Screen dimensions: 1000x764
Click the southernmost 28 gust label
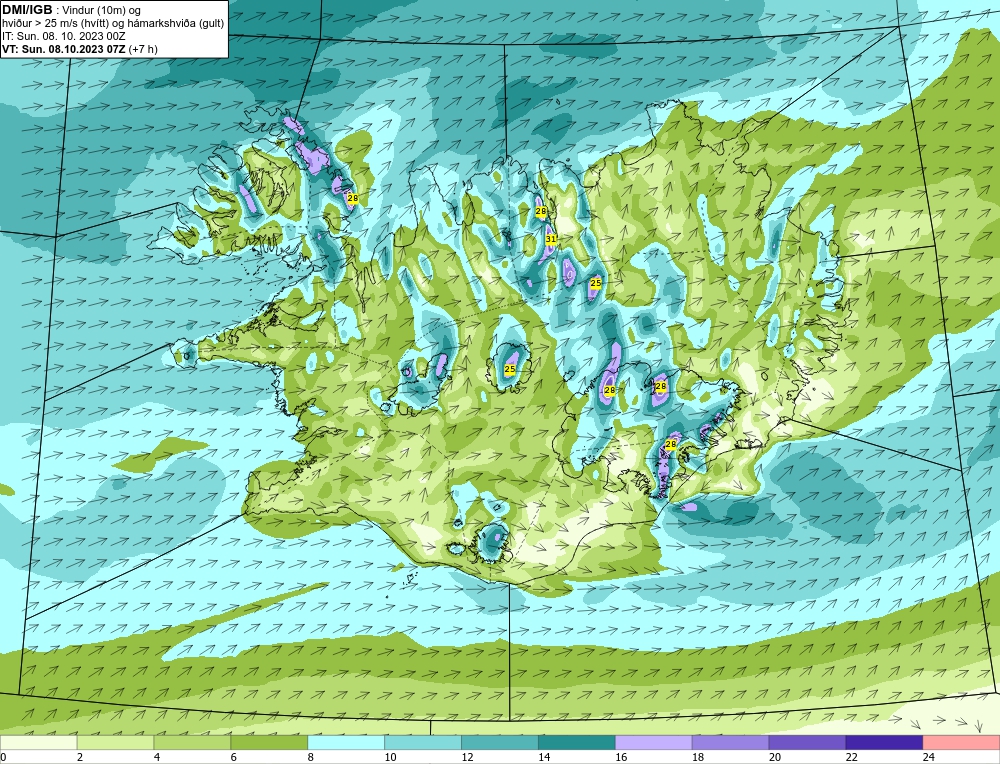click(671, 444)
